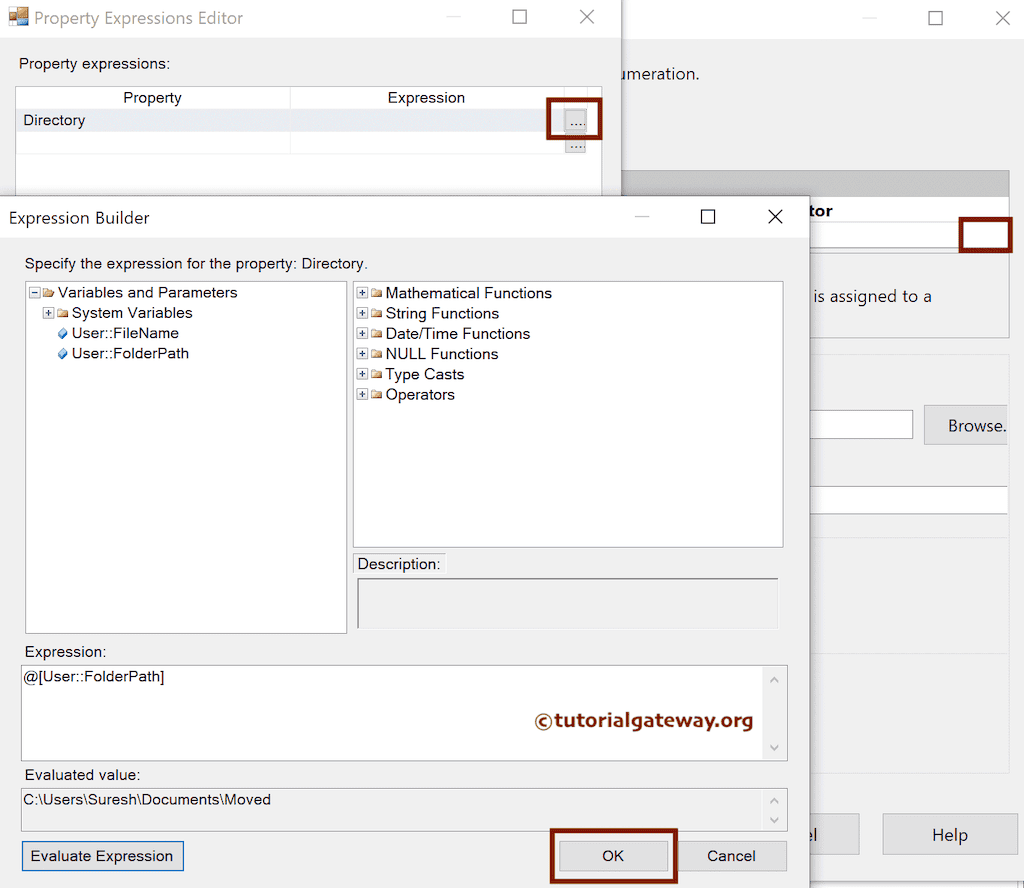1024x888 pixels.
Task: Click the Help button in background window
Action: tap(950, 834)
